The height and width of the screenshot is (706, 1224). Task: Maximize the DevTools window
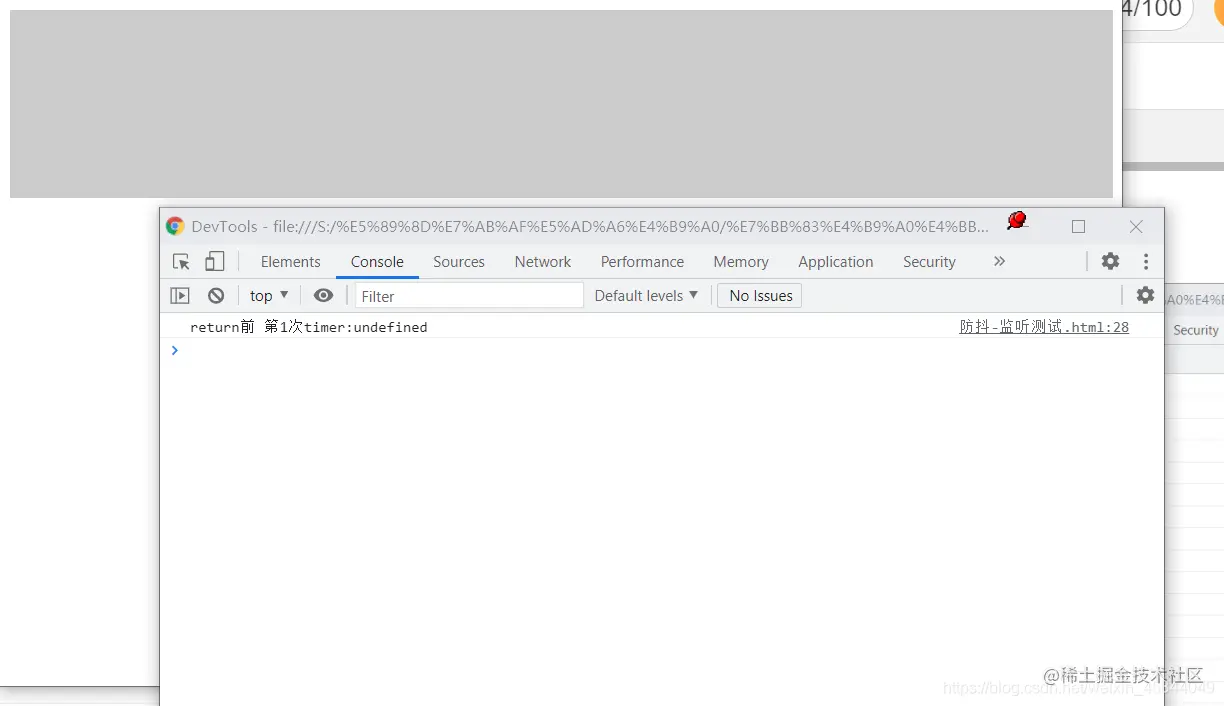pyautogui.click(x=1078, y=227)
